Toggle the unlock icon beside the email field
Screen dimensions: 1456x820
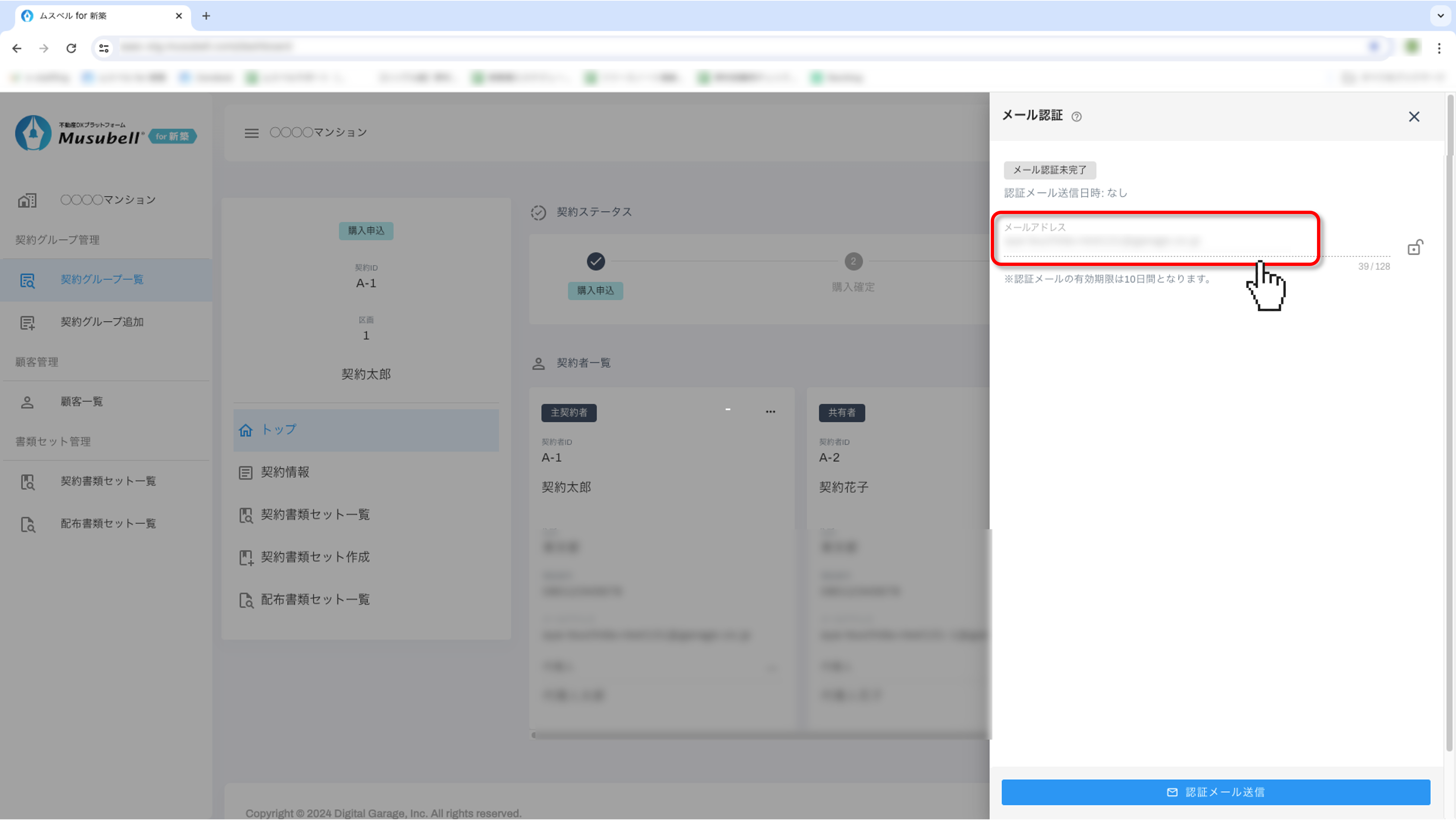click(x=1414, y=247)
